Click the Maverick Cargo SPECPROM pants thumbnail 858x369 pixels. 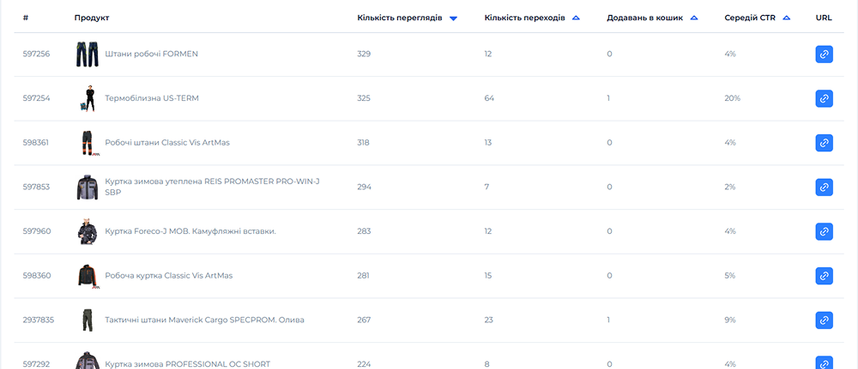(x=87, y=320)
